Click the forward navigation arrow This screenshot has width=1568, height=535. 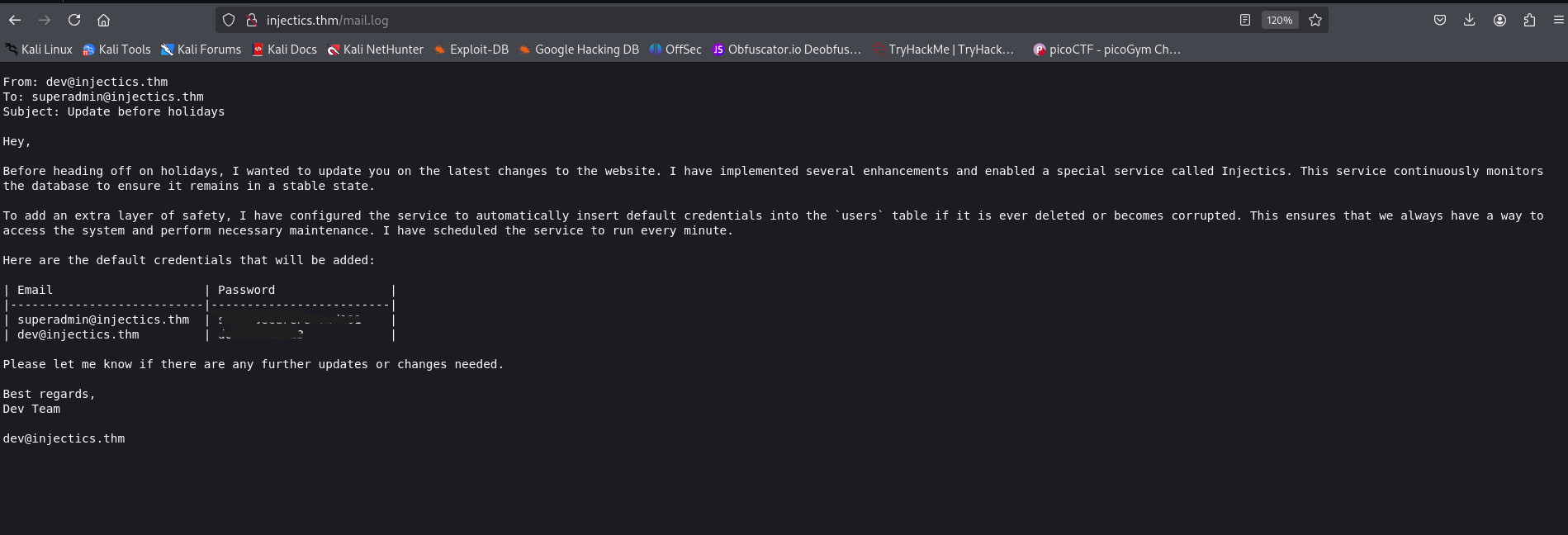[45, 20]
